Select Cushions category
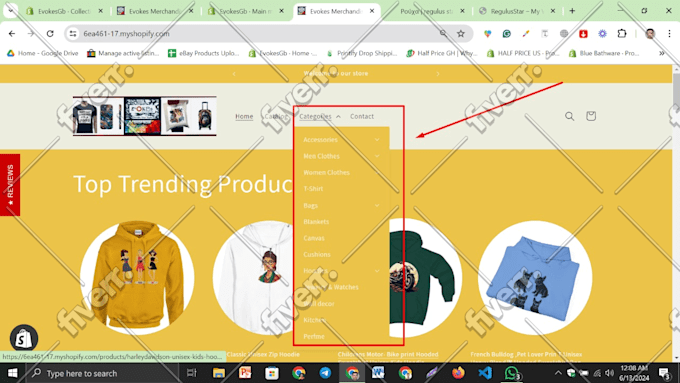The height and width of the screenshot is (383, 680). click(317, 255)
